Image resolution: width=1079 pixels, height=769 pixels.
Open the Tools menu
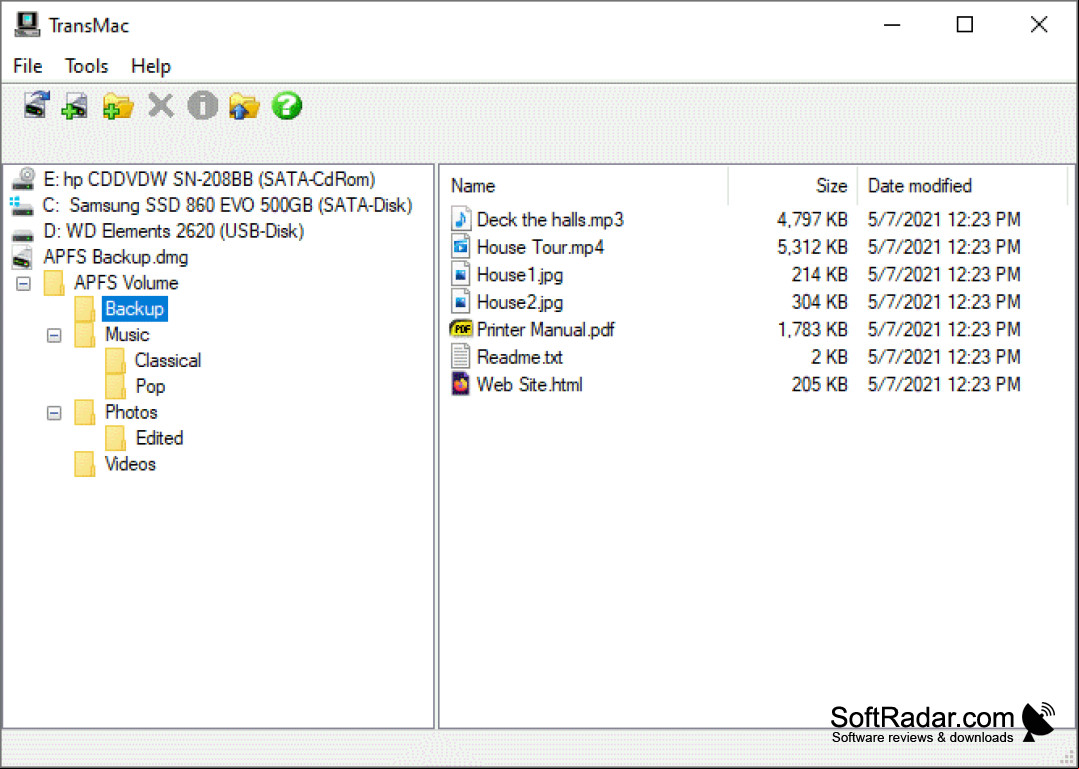point(86,66)
